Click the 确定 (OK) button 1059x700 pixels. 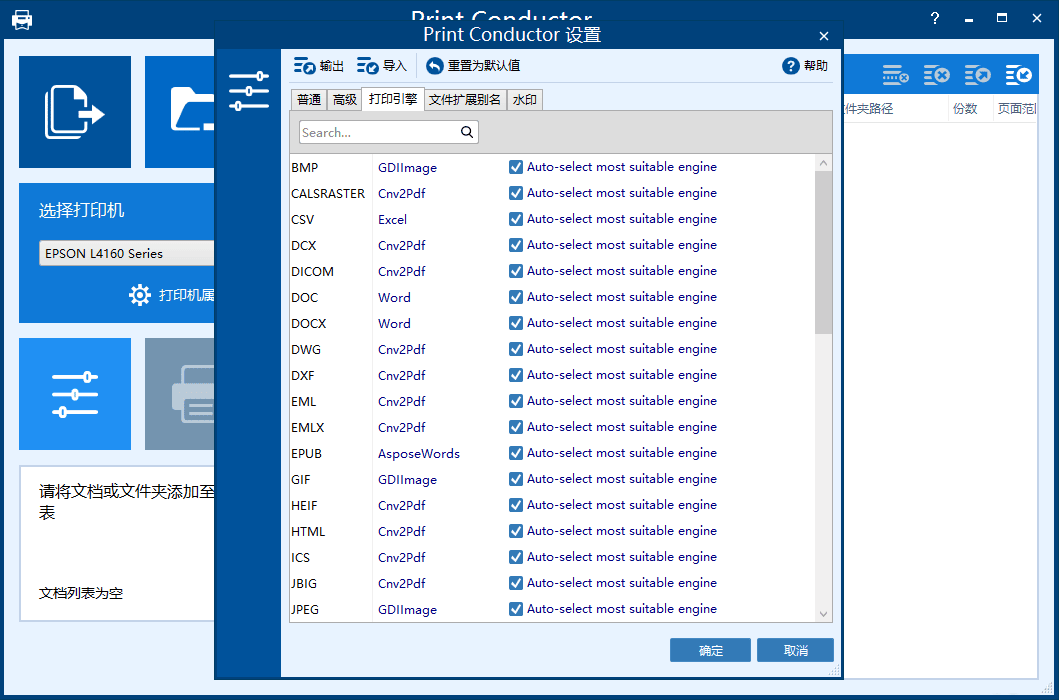tap(710, 650)
